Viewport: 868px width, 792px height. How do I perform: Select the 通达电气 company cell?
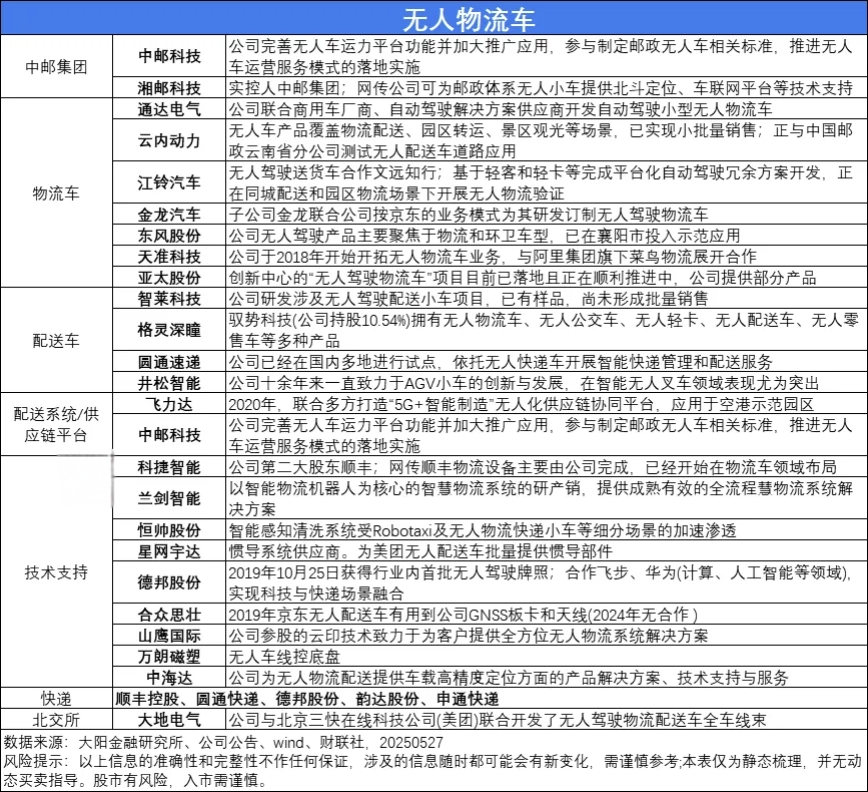tap(168, 109)
